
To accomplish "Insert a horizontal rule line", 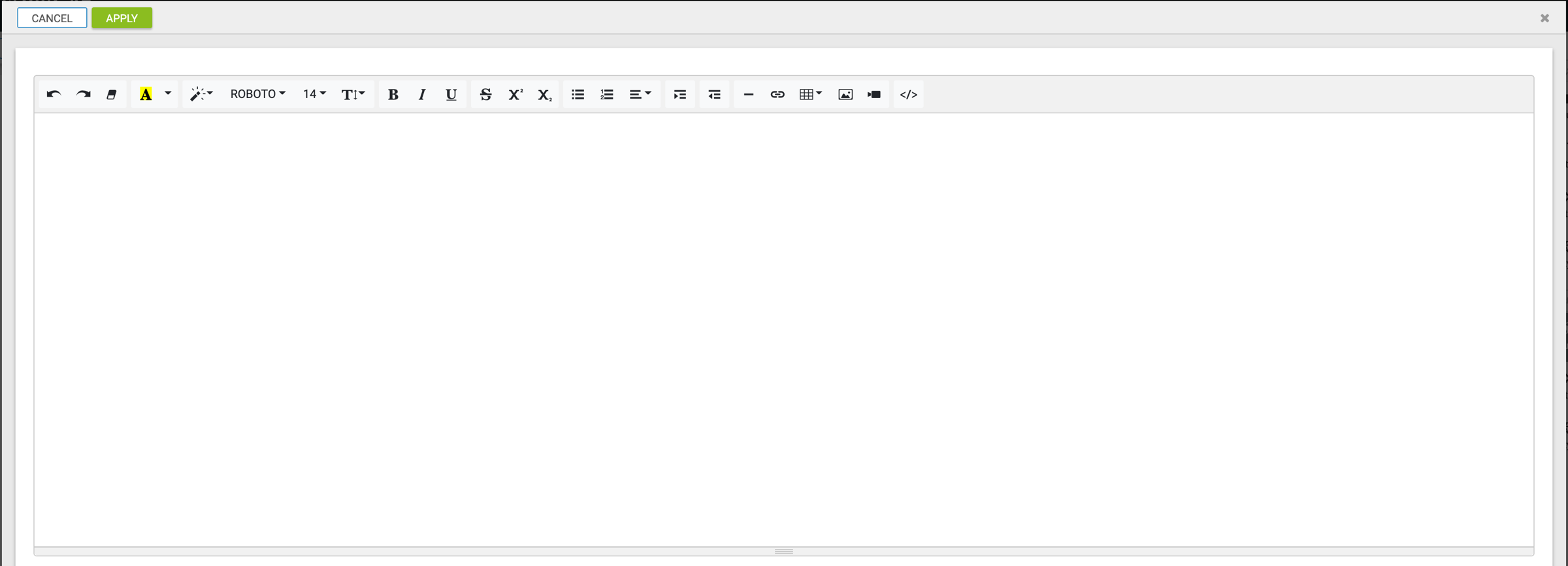I will click(748, 94).
